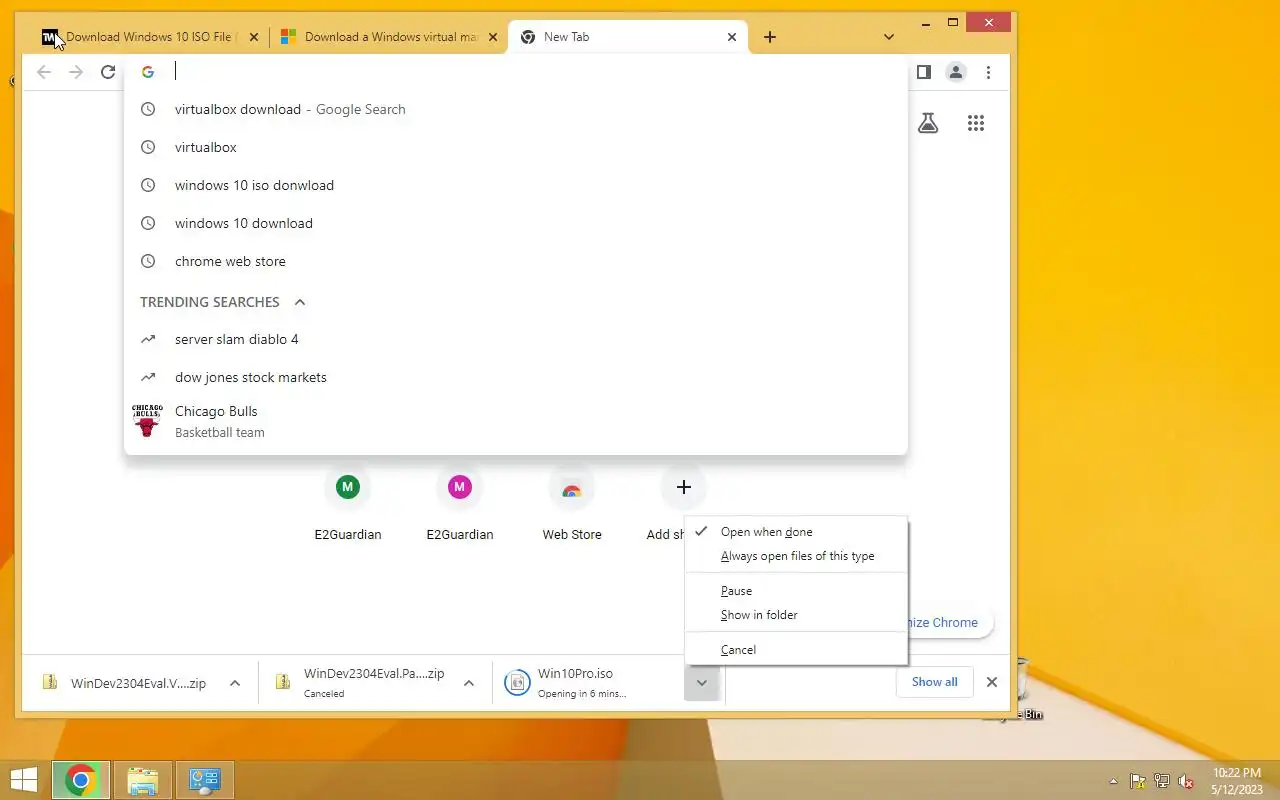Click the Google logo in address bar
1280x800 pixels.
[148, 72]
